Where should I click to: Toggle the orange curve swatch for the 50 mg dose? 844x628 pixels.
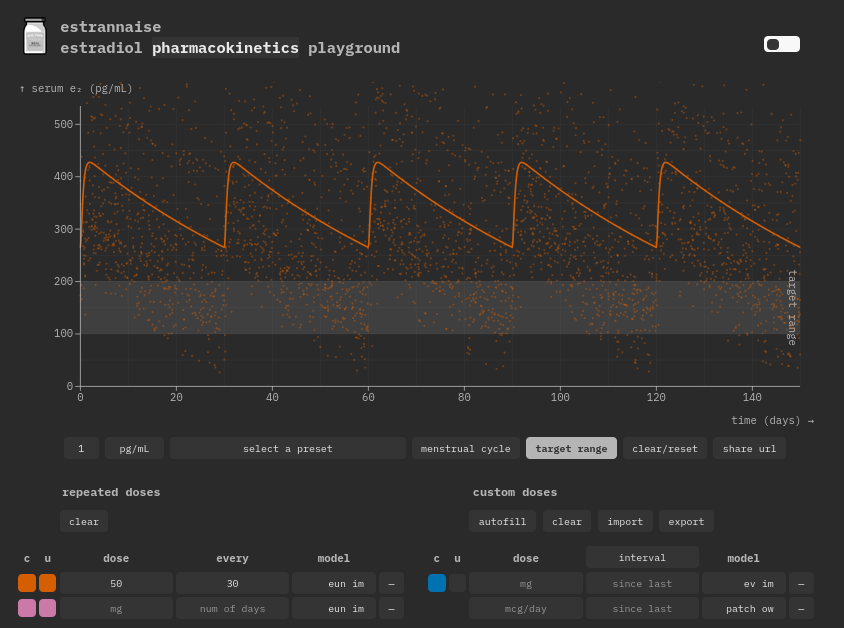click(x=27, y=583)
